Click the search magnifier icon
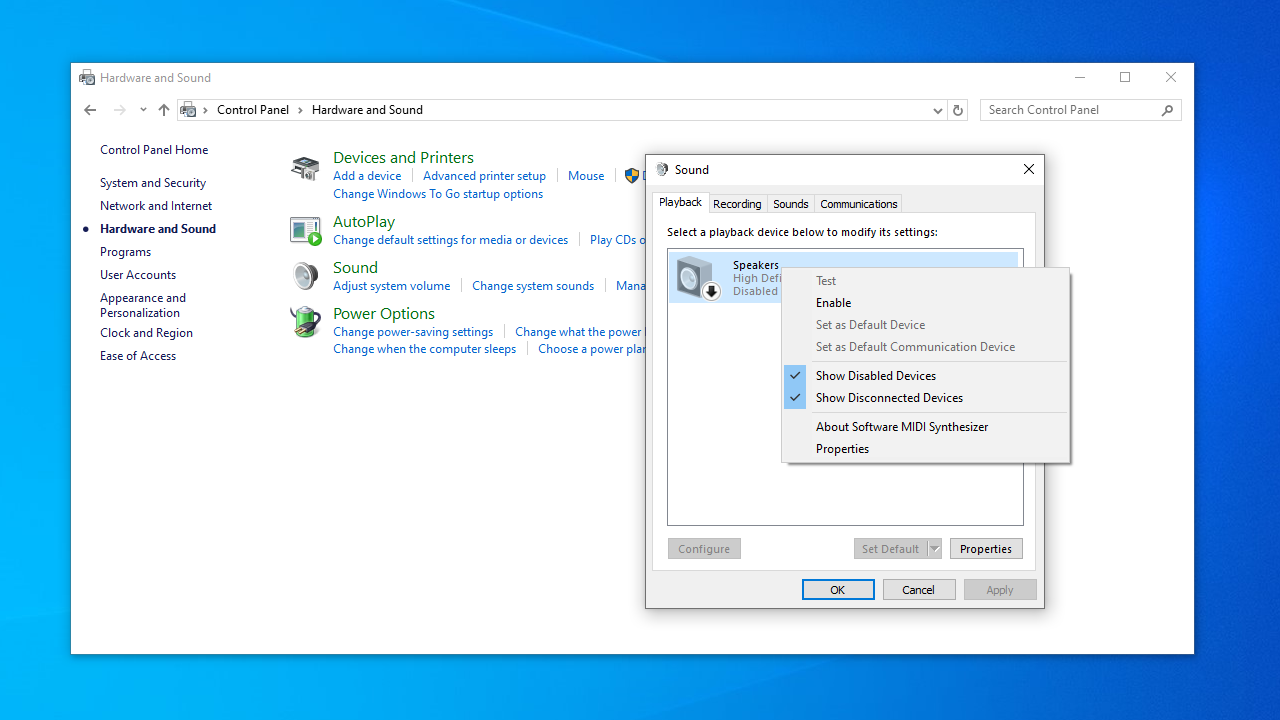 [1167, 110]
